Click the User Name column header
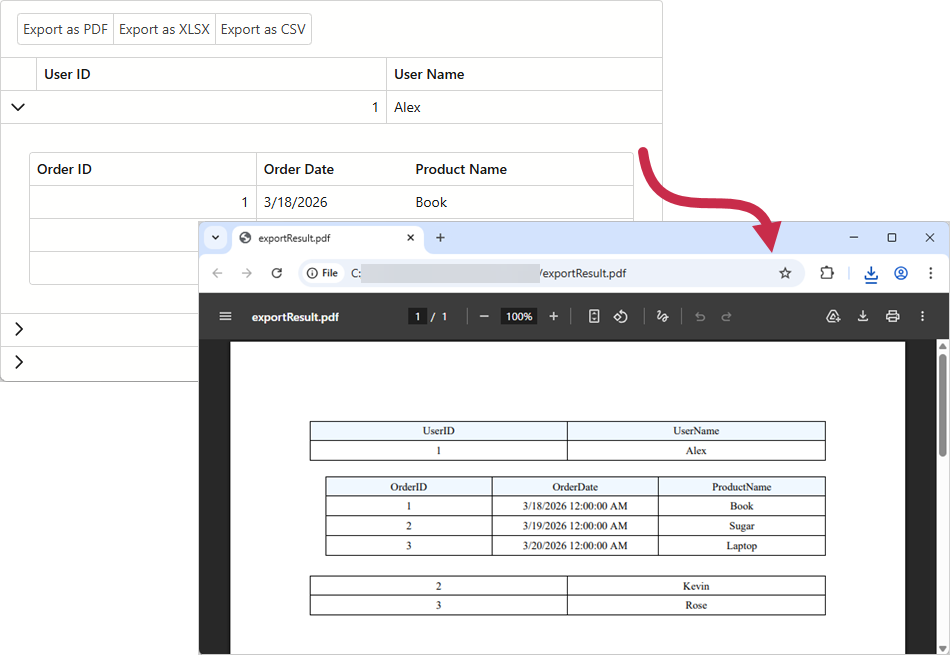The image size is (950, 655). pyautogui.click(x=524, y=75)
